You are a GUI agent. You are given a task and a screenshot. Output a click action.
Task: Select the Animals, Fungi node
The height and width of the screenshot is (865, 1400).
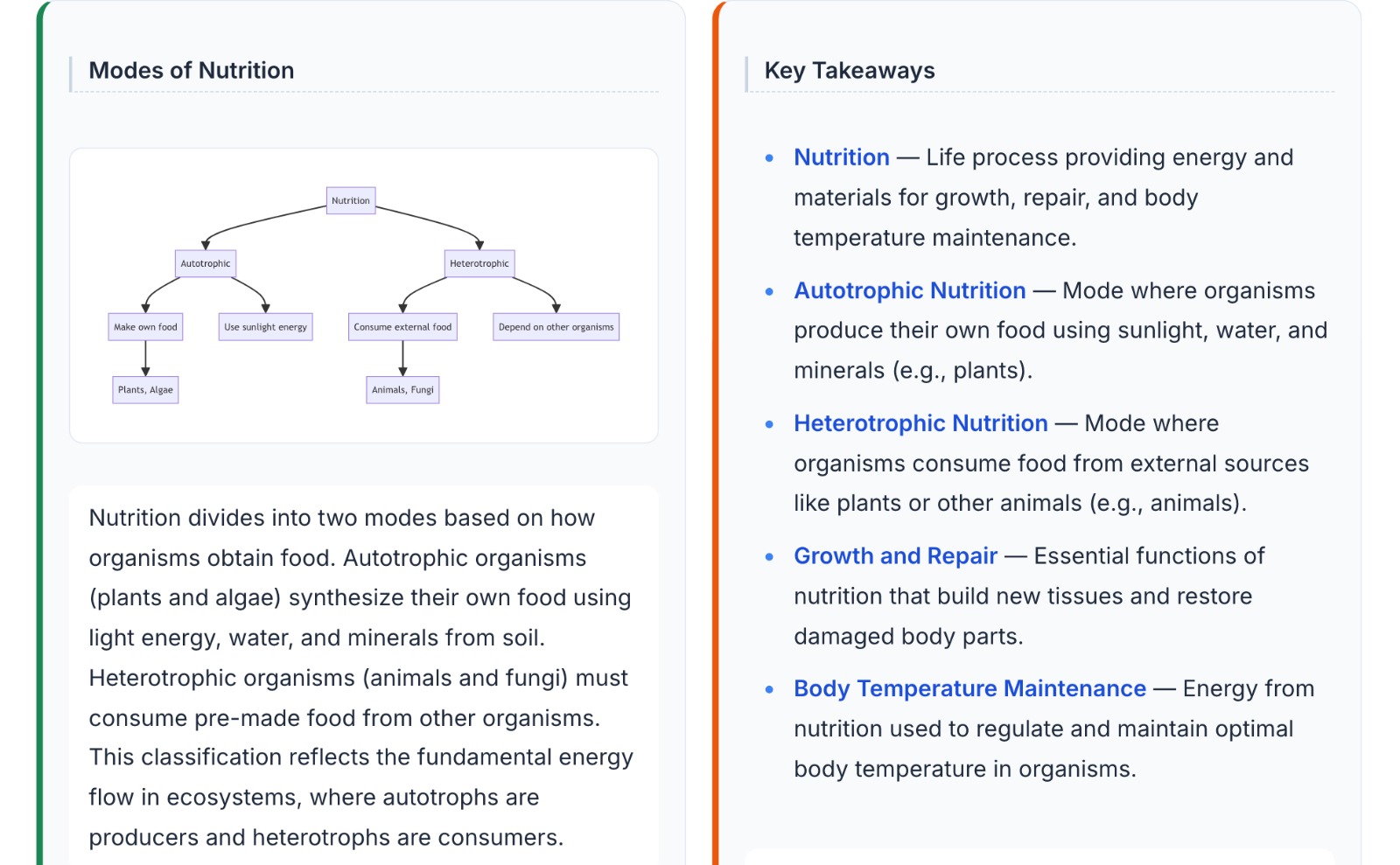[x=402, y=390]
